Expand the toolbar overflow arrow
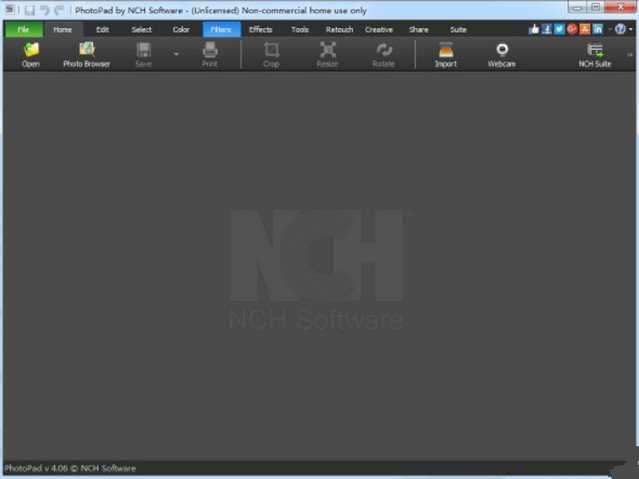Screen dimensions: 639x479 [630, 55]
